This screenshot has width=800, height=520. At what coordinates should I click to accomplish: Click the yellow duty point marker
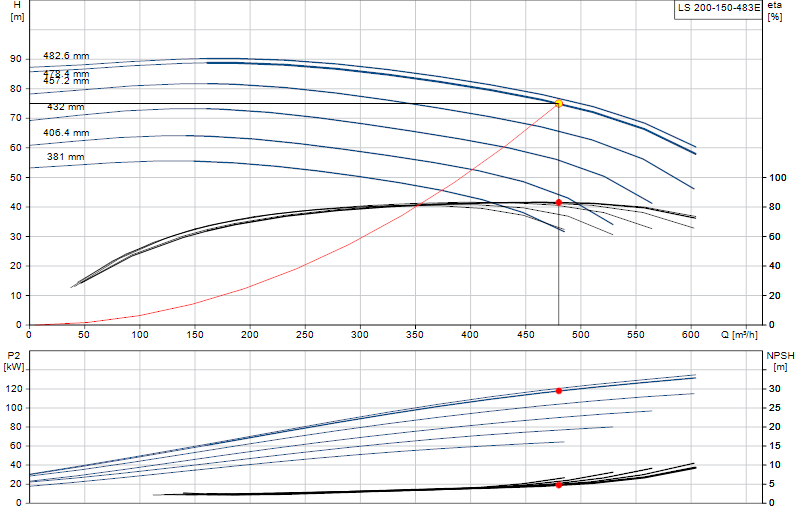point(559,104)
